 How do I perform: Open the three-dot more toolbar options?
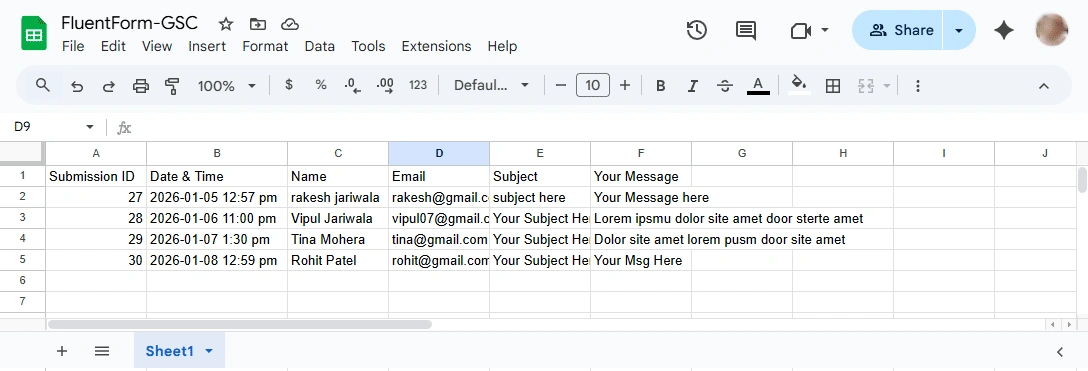point(918,86)
